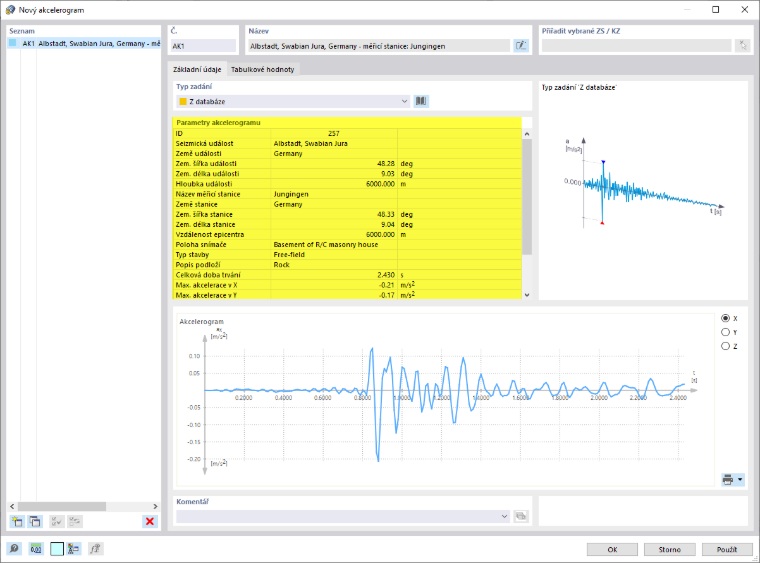Viewport: 760px width, 563px height.
Task: Click the formula fx icon
Action: (x=95, y=548)
